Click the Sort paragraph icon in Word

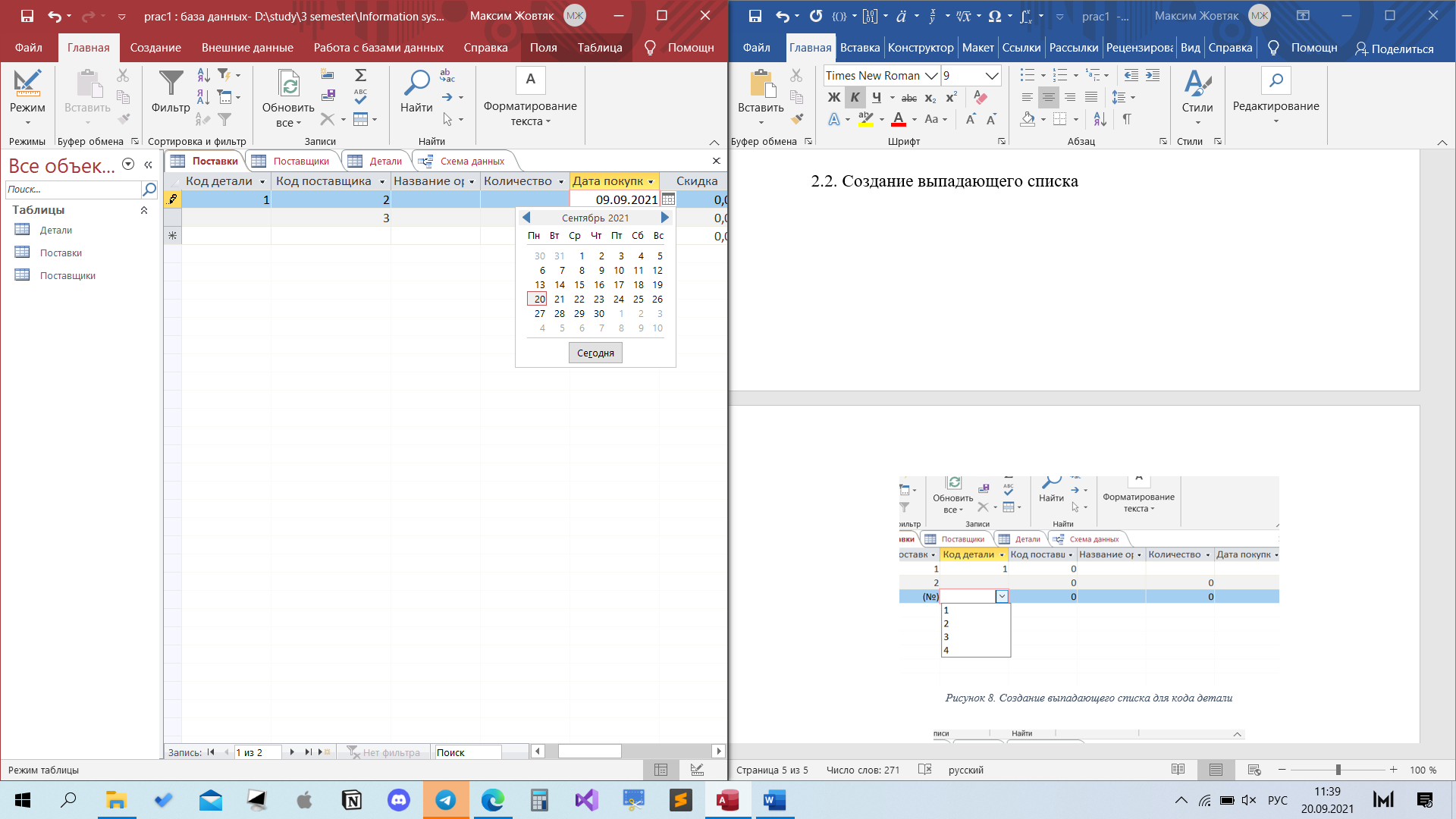[x=1100, y=119]
